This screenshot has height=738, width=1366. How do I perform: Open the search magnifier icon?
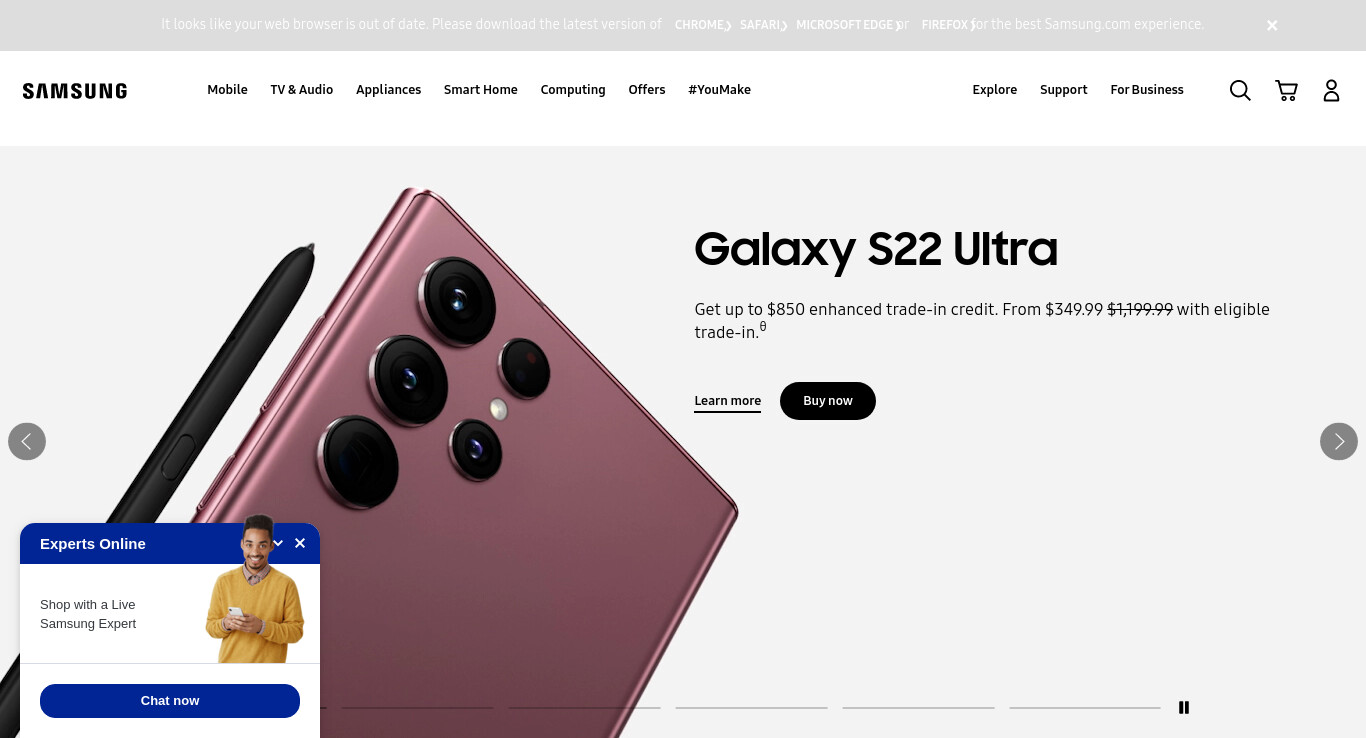tap(1240, 90)
